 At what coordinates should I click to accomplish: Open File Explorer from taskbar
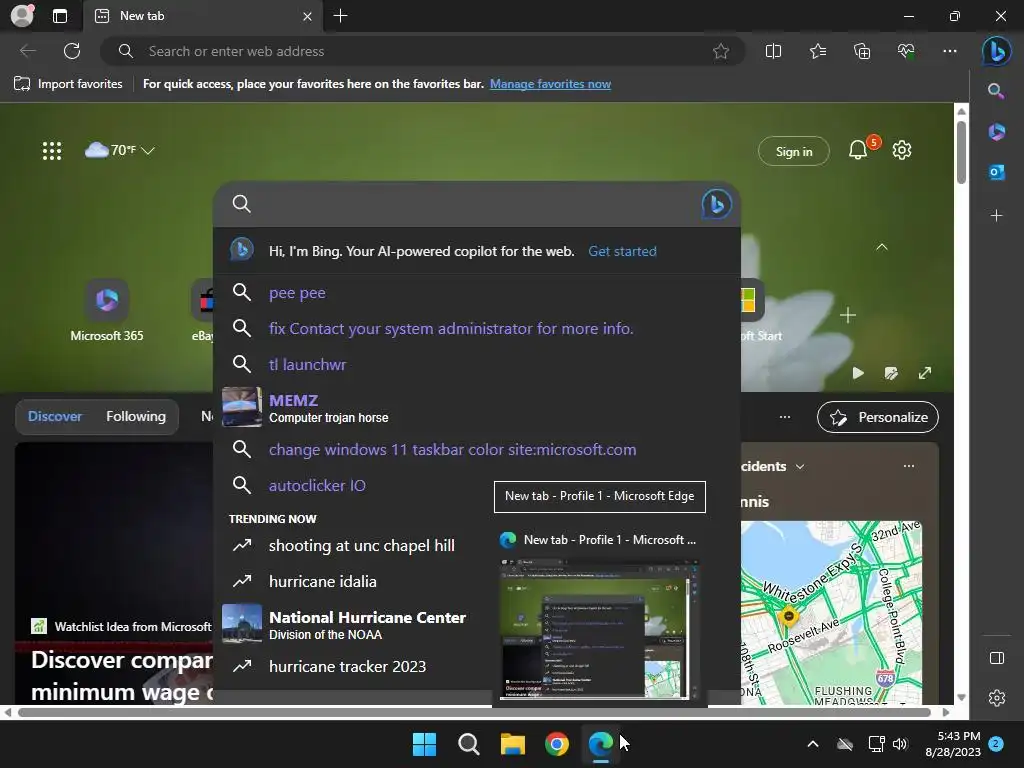(x=513, y=744)
